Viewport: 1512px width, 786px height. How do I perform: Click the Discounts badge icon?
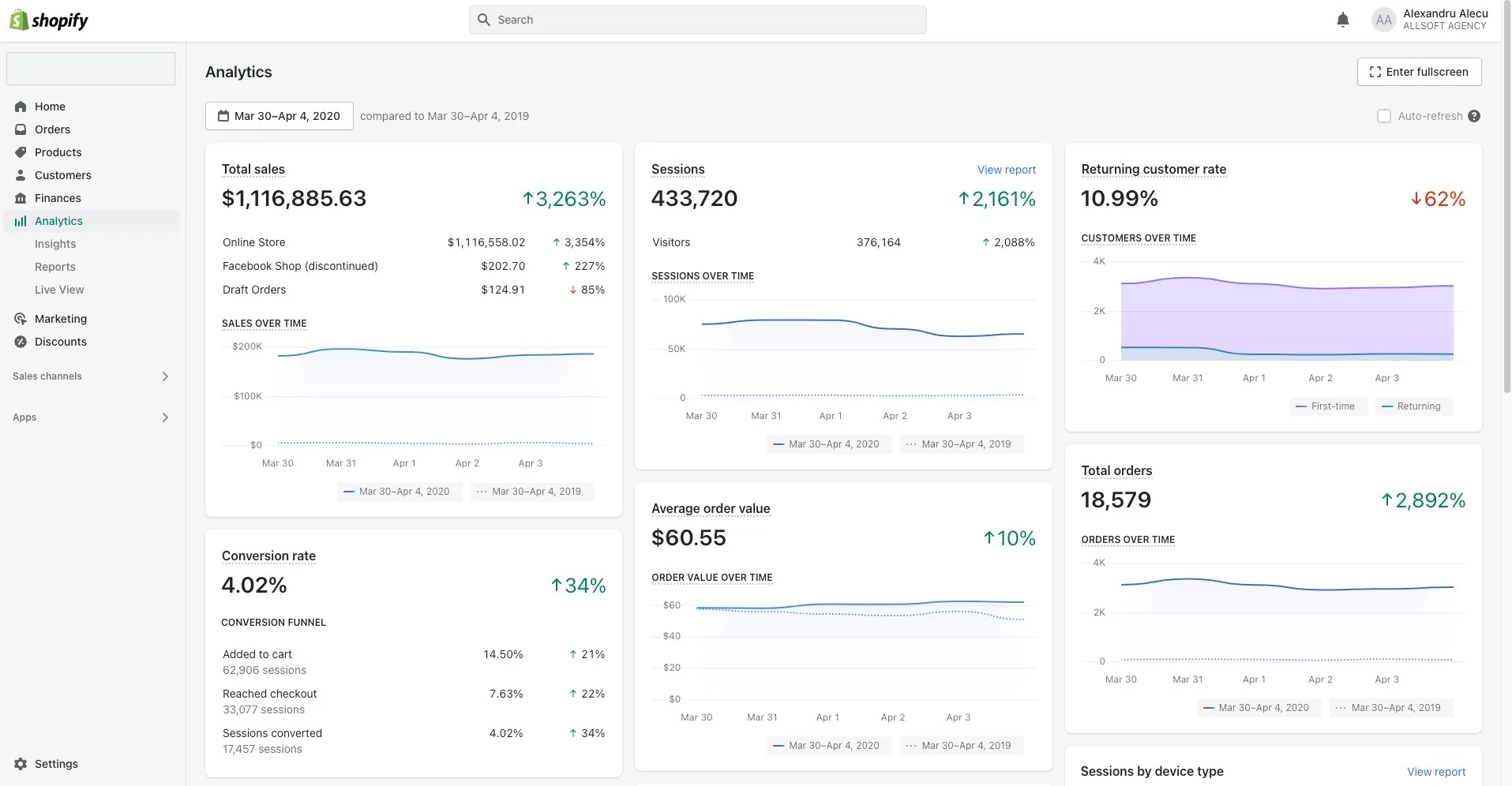(x=21, y=342)
